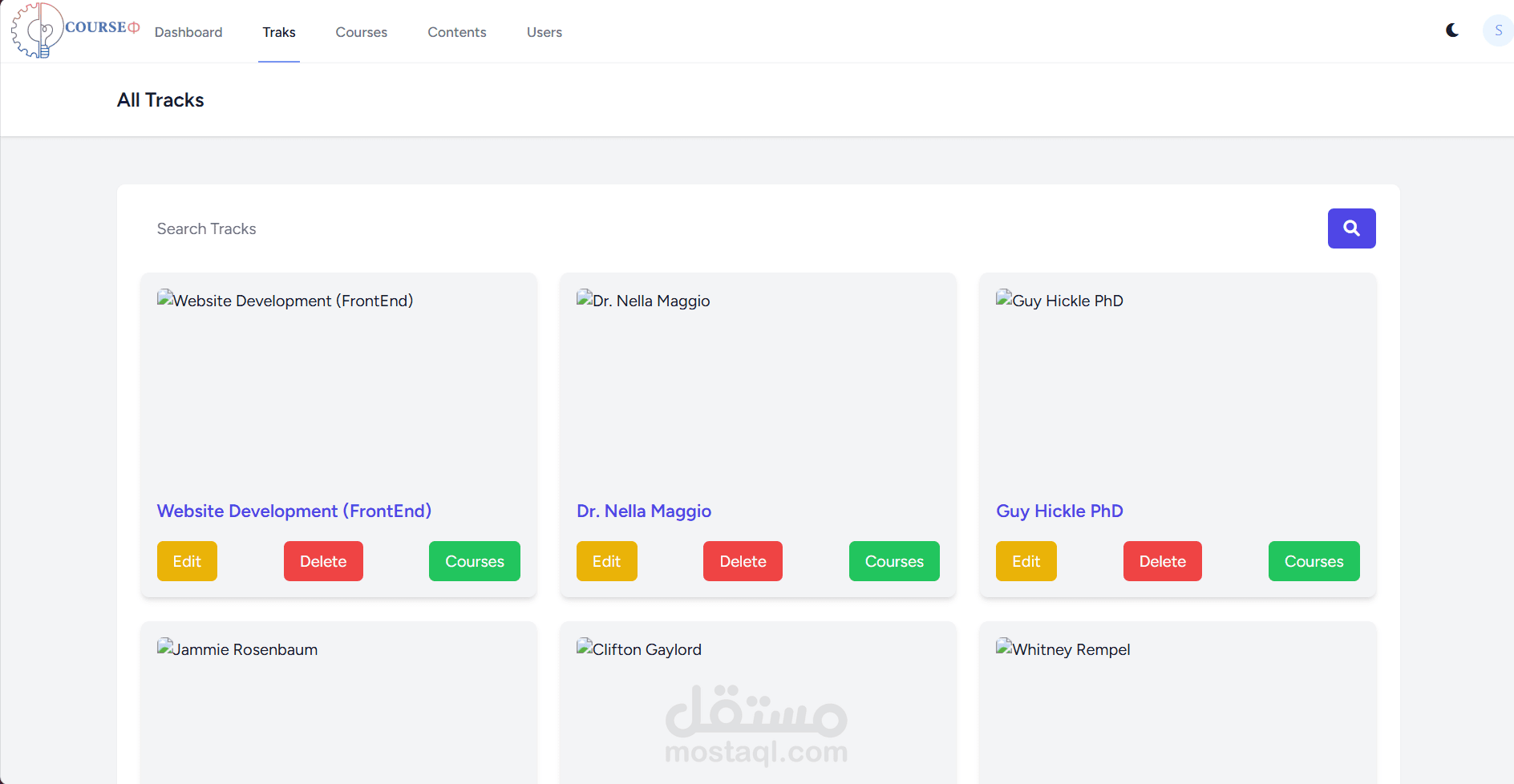1514x784 pixels.
Task: Click the magnifier search button
Action: tap(1351, 228)
